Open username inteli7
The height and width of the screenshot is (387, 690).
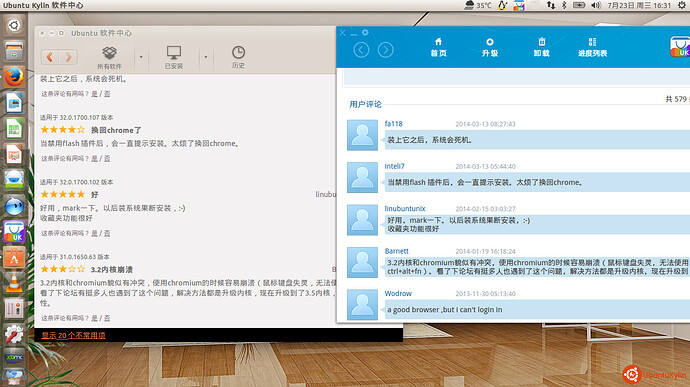[394, 166]
